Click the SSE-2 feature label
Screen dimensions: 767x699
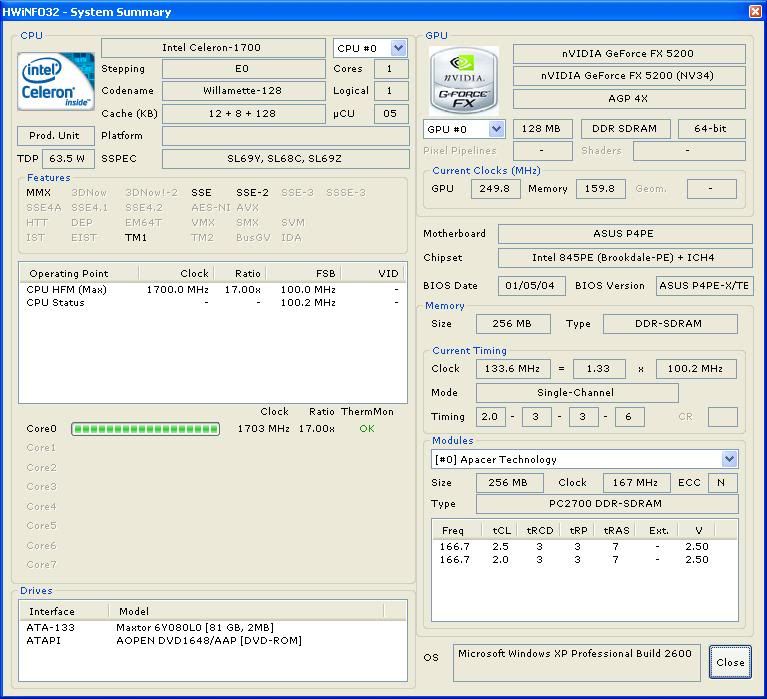[x=252, y=193]
